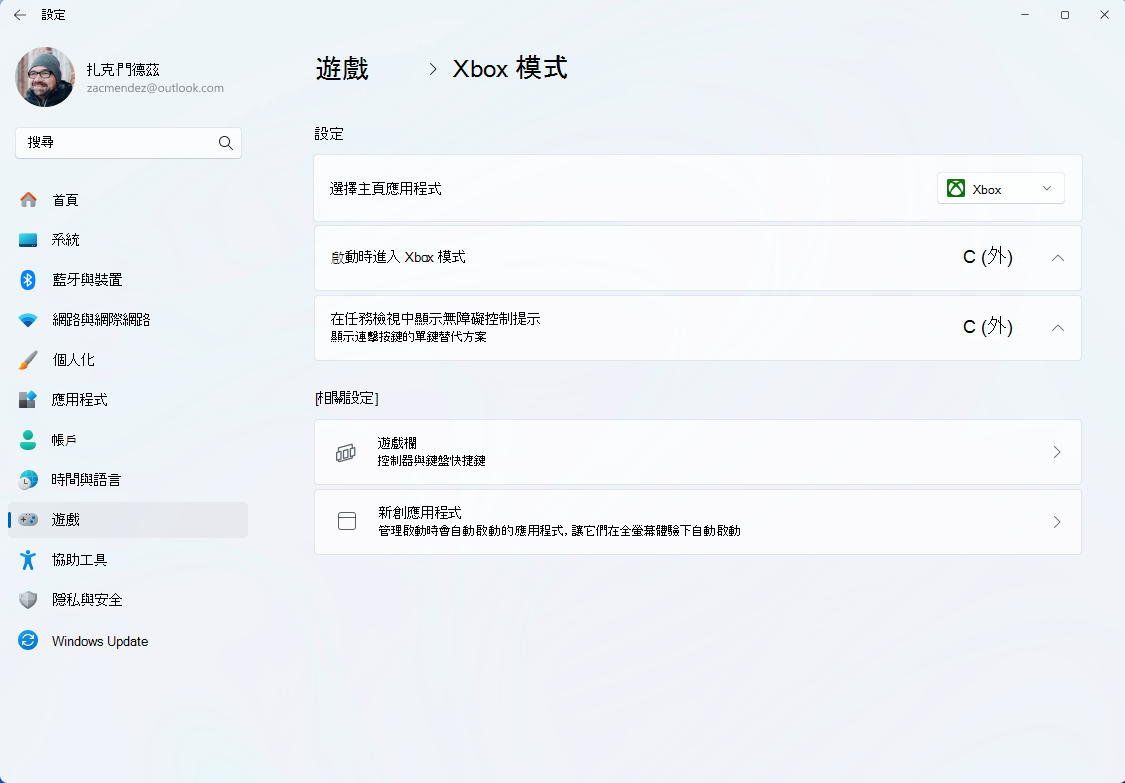Minimize the Settings window
Viewport: 1125px width, 783px height.
(1025, 15)
